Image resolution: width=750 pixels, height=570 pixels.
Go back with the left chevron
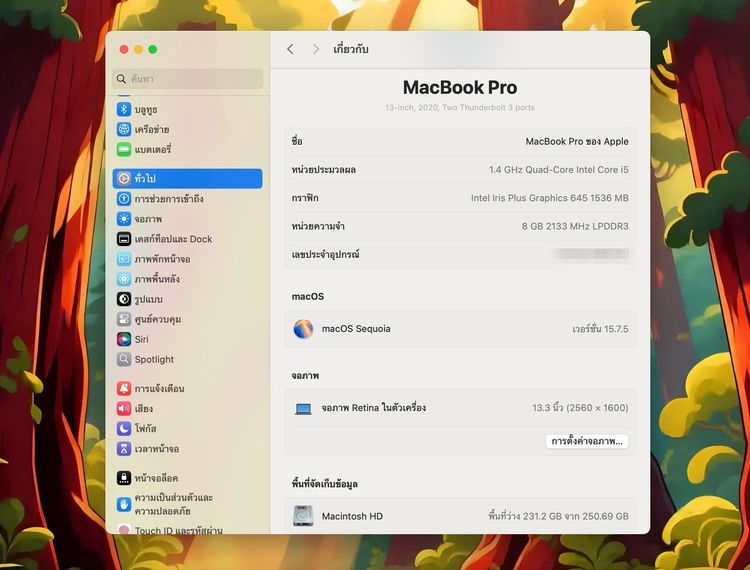click(x=290, y=49)
